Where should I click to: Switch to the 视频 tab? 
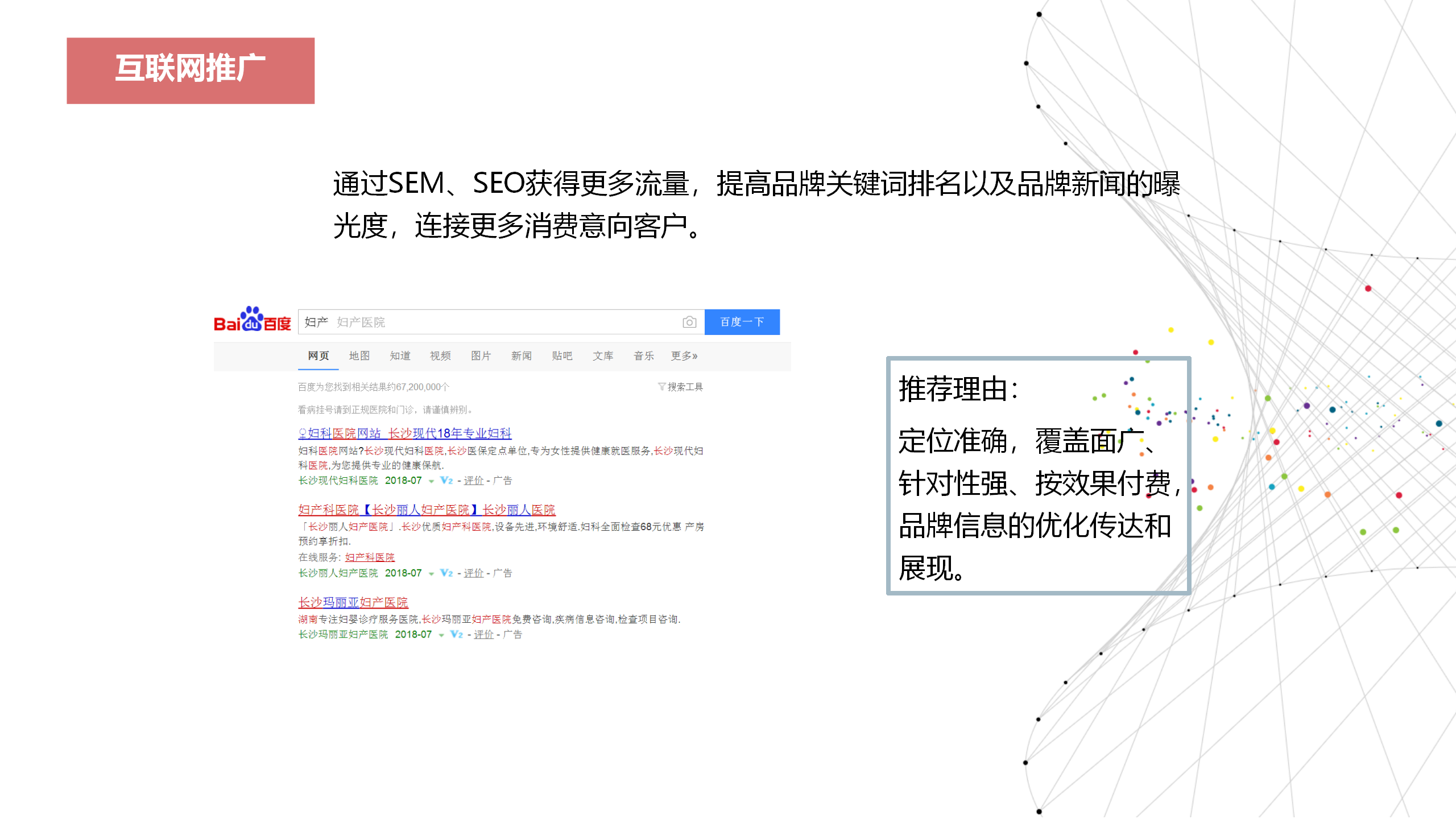pos(440,356)
